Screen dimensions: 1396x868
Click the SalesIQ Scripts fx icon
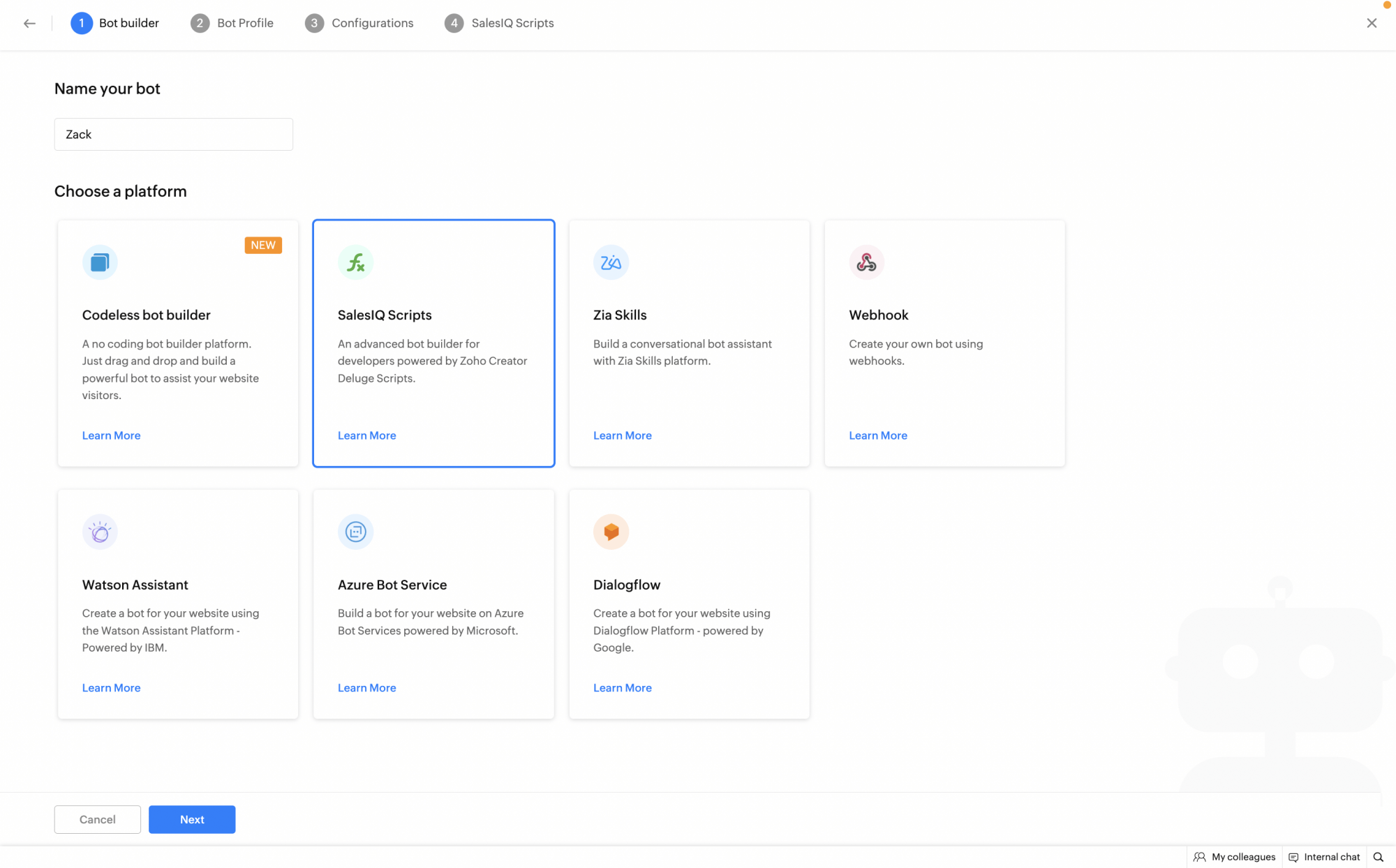point(355,262)
